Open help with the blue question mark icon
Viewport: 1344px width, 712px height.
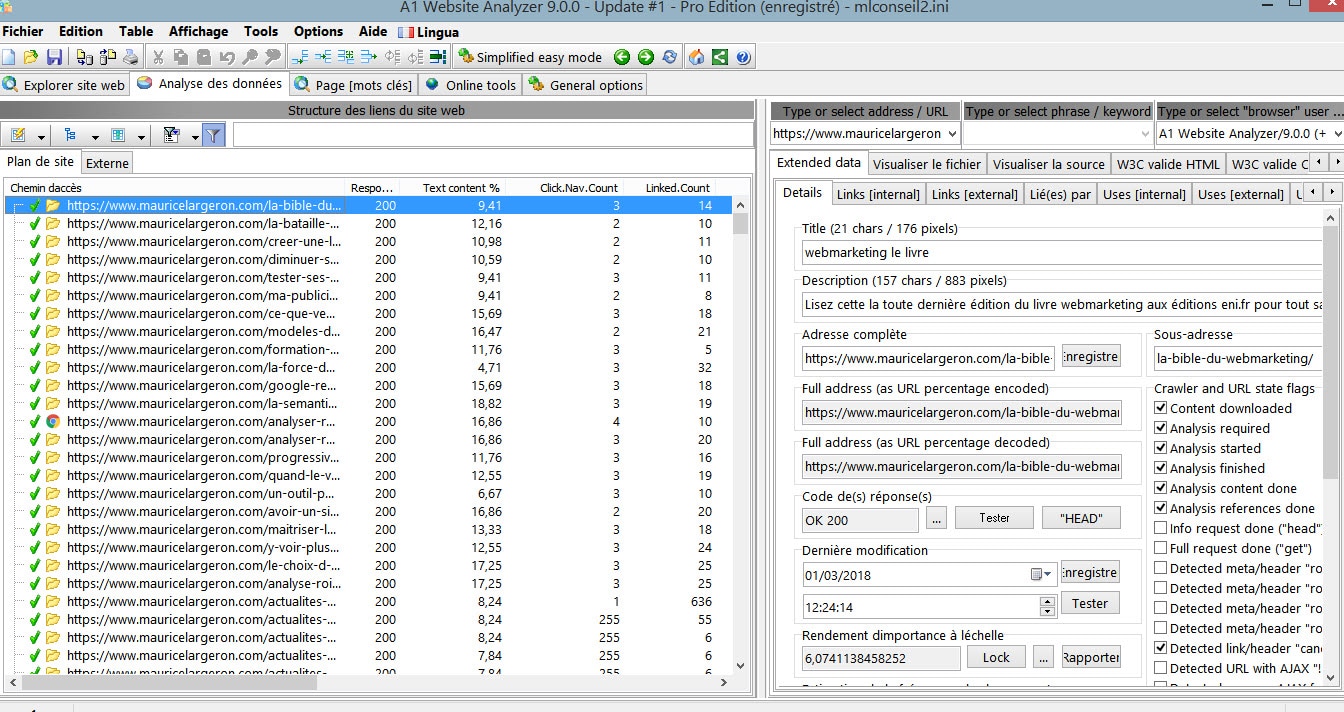click(743, 57)
